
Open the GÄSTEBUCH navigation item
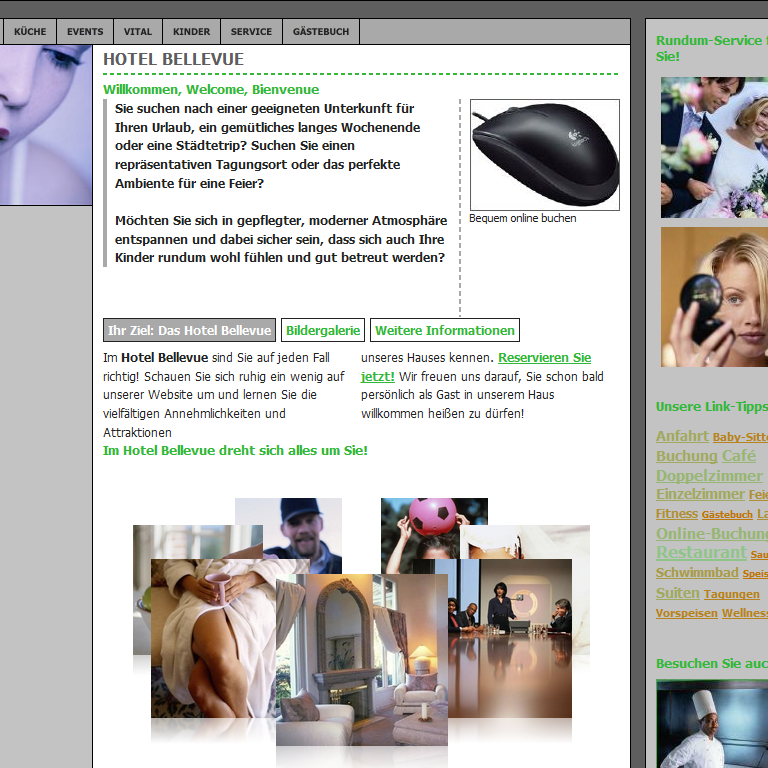click(x=321, y=32)
